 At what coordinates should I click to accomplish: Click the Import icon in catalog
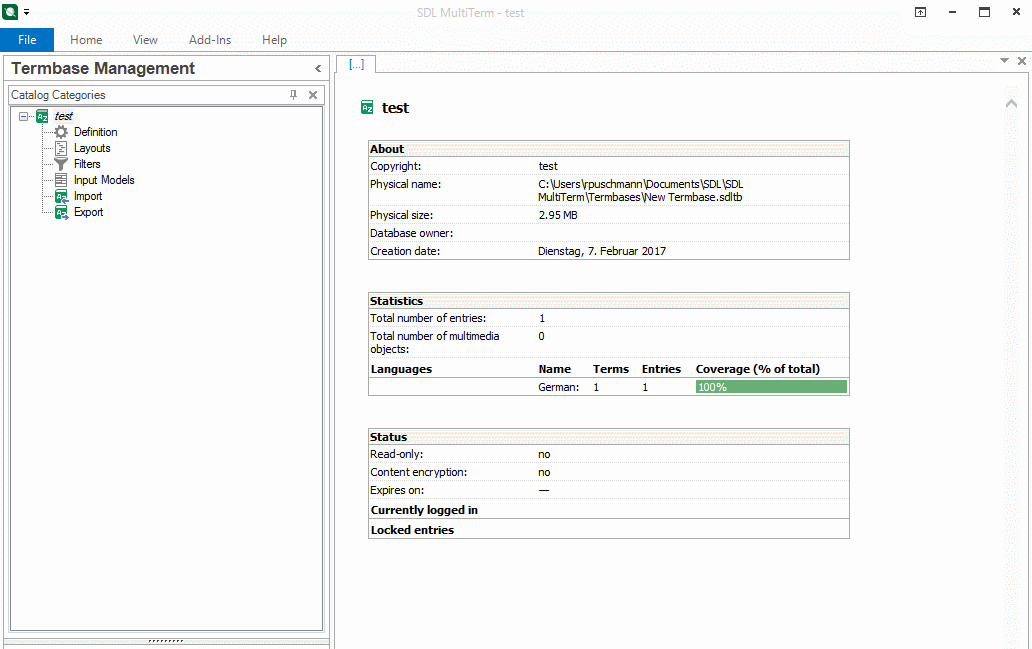pos(61,196)
